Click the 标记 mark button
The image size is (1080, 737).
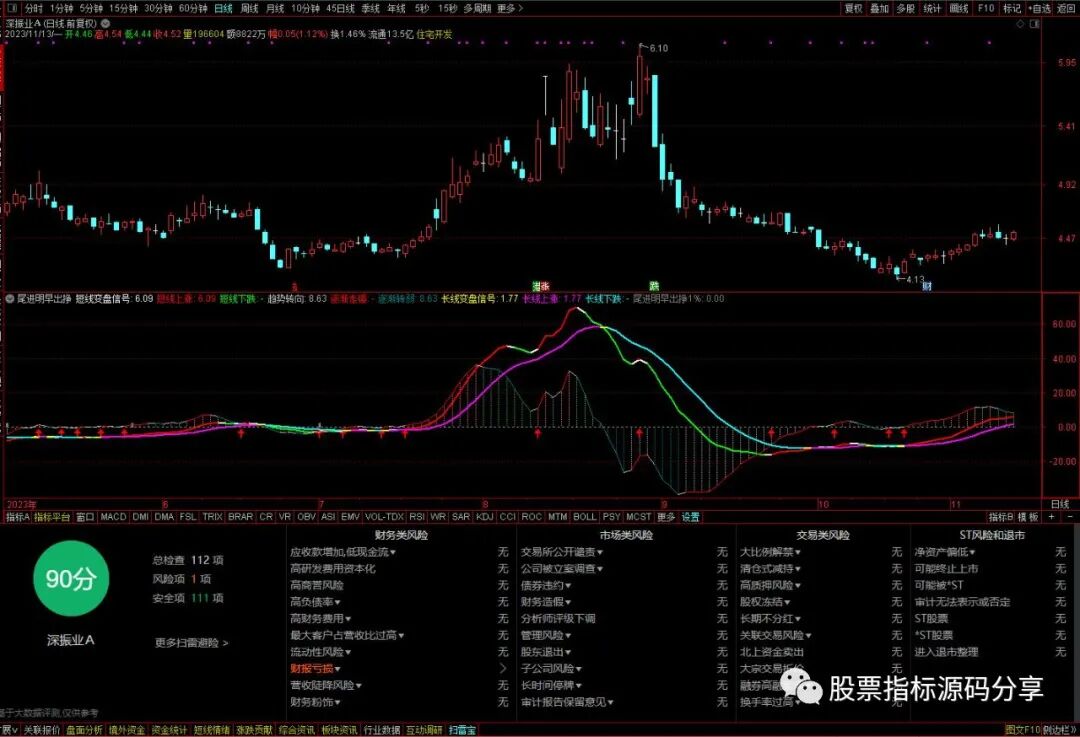tap(1012, 8)
